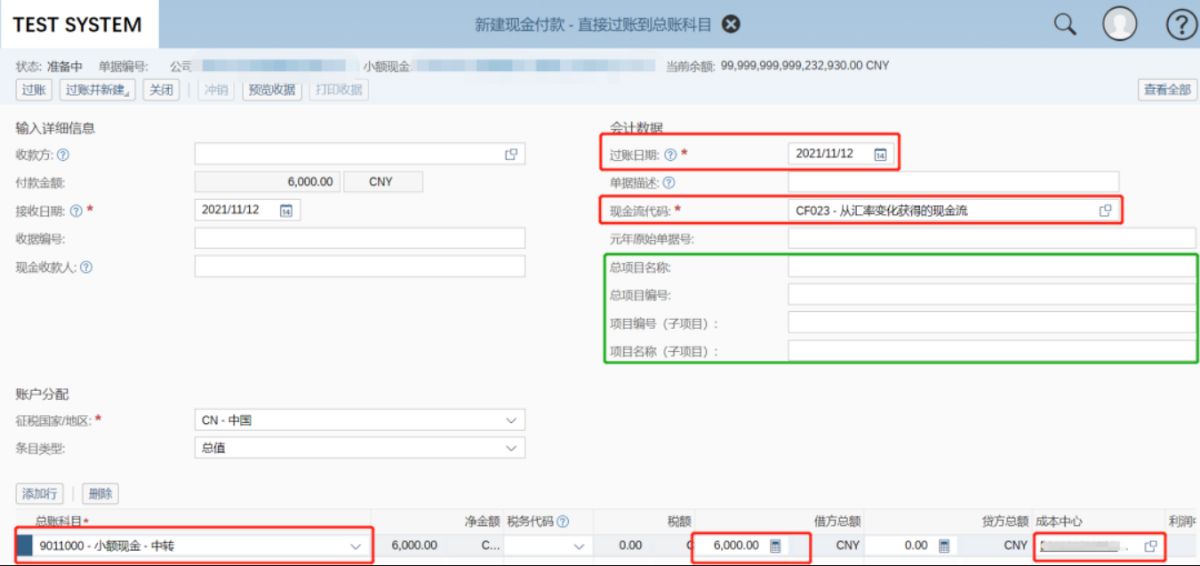Expand the 条目类型 dropdown
The image size is (1200, 566).
512,448
